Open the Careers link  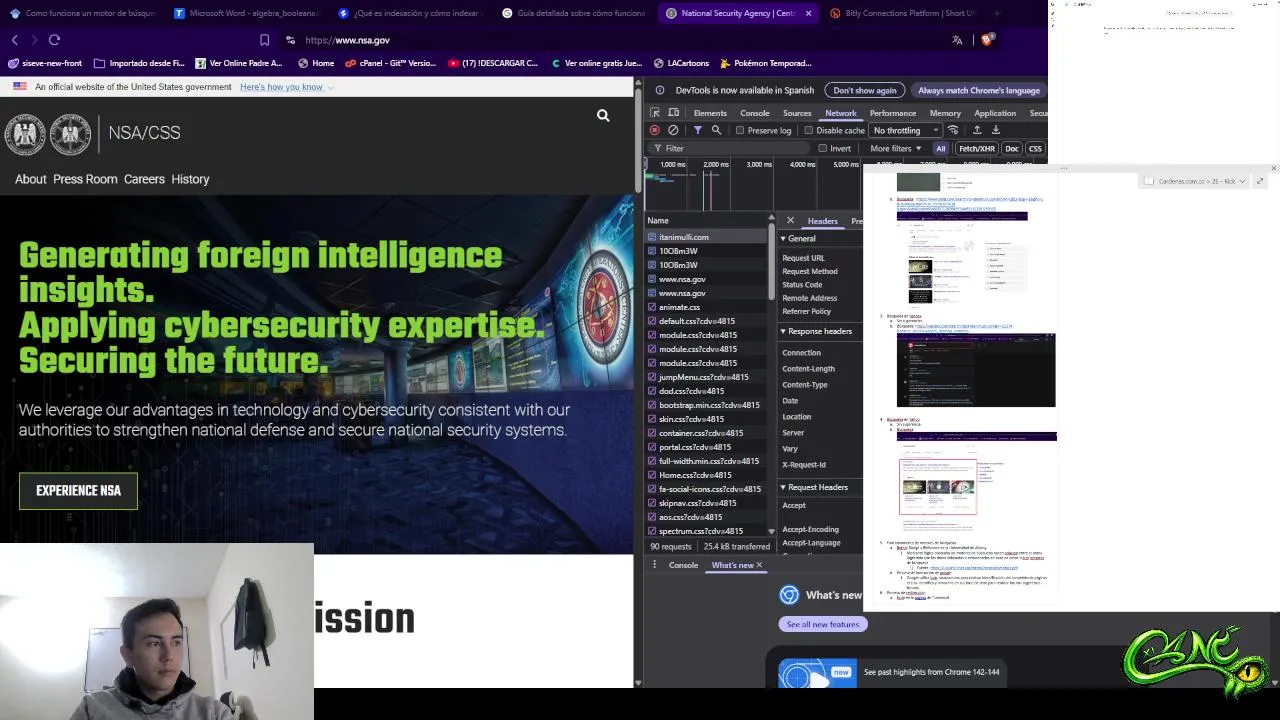click(144, 179)
